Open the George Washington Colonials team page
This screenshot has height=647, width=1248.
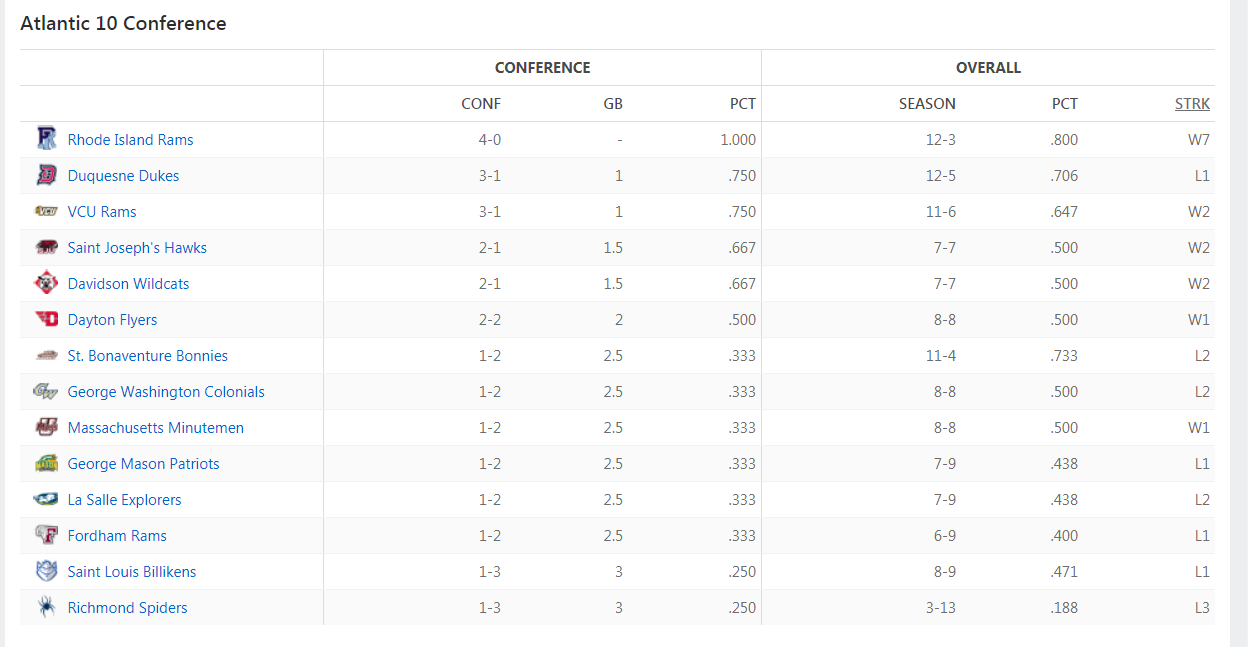pyautogui.click(x=166, y=392)
